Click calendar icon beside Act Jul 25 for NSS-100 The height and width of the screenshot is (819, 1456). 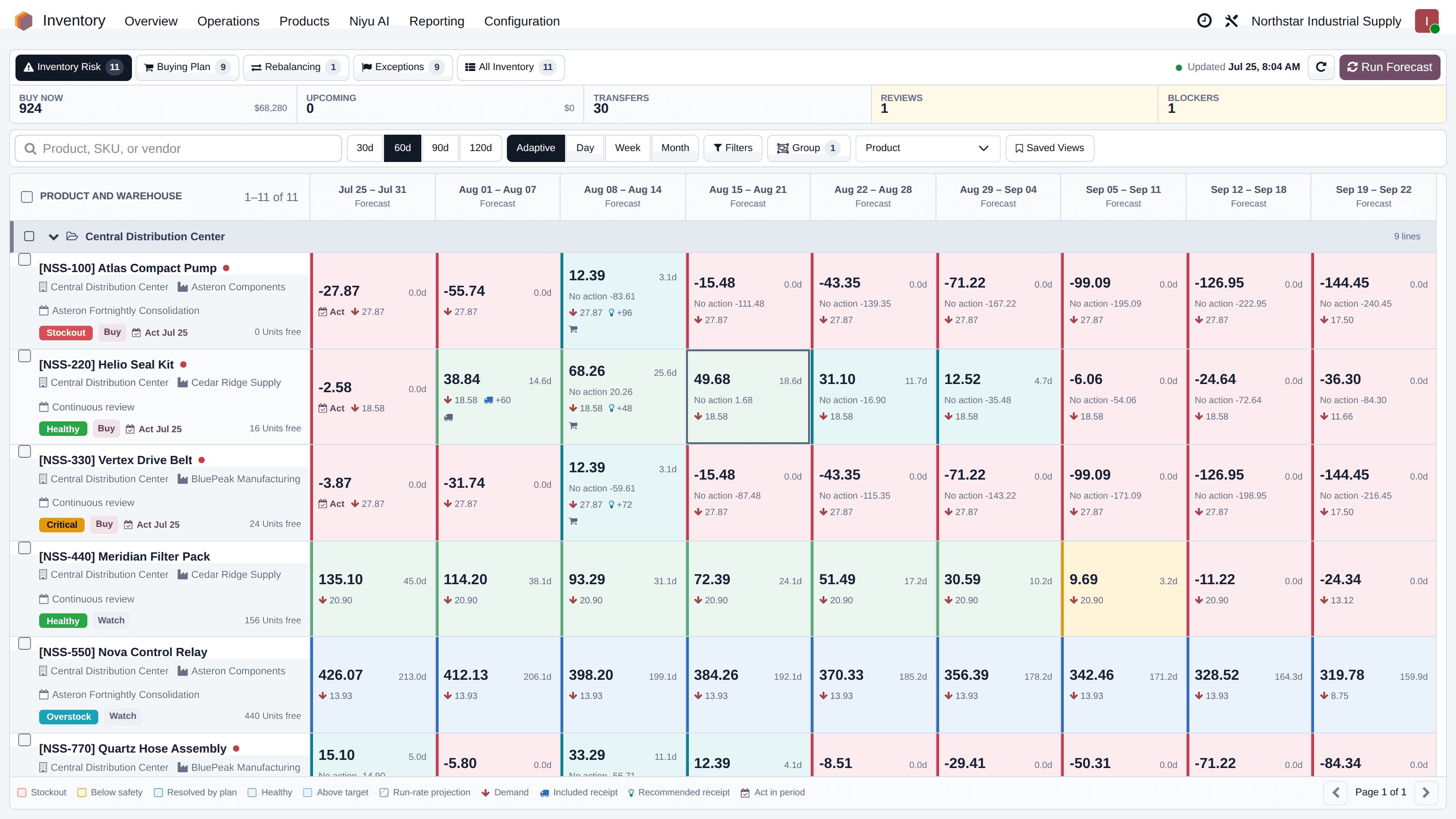coord(136,332)
